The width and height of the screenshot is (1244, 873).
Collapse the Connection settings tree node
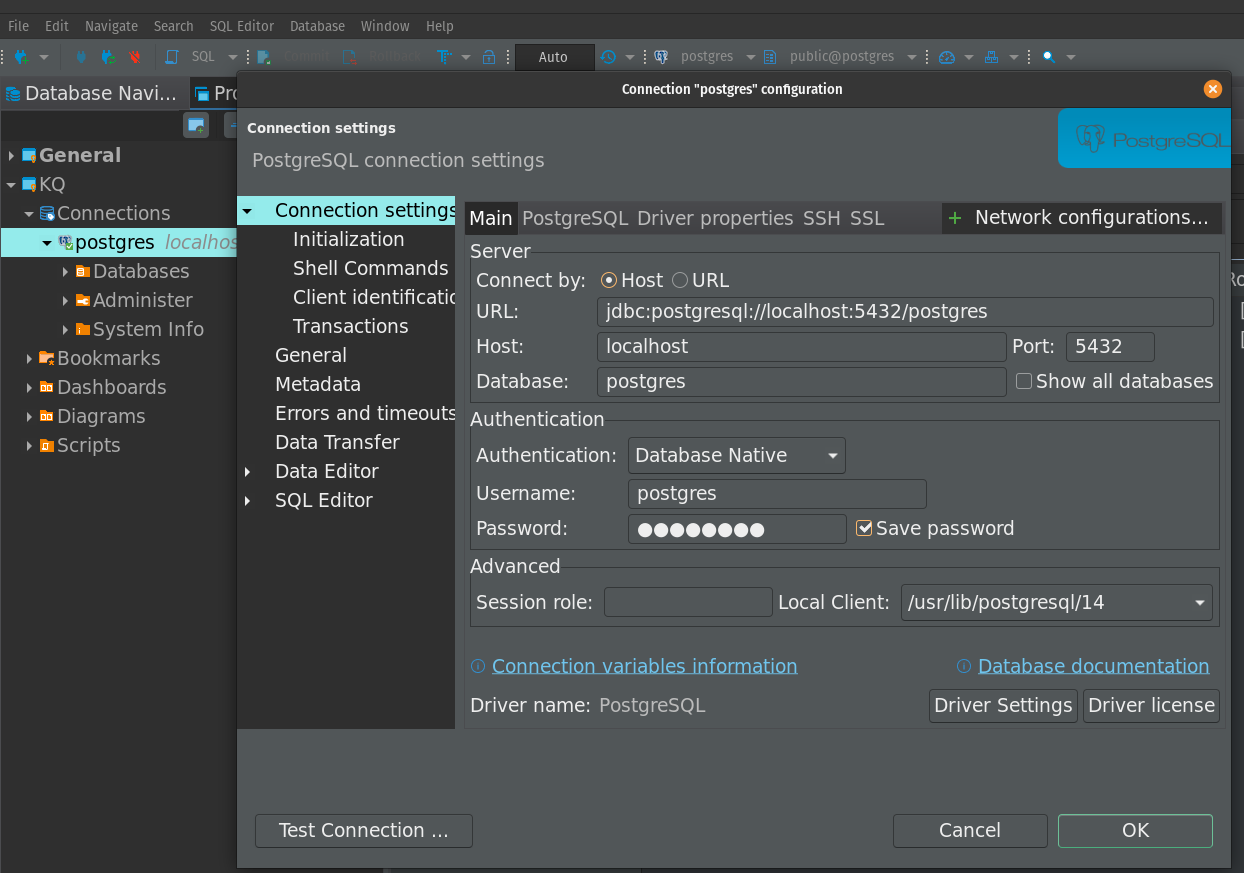point(248,211)
